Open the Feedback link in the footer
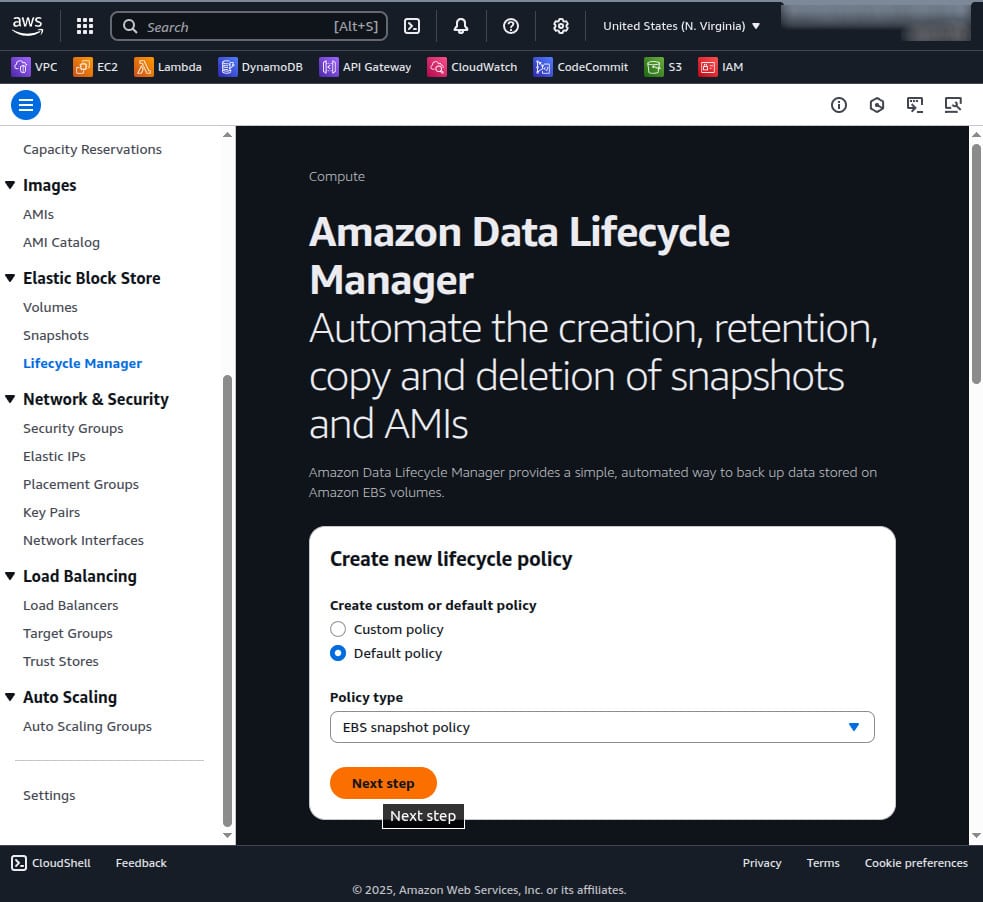This screenshot has height=902, width=983. click(x=140, y=862)
